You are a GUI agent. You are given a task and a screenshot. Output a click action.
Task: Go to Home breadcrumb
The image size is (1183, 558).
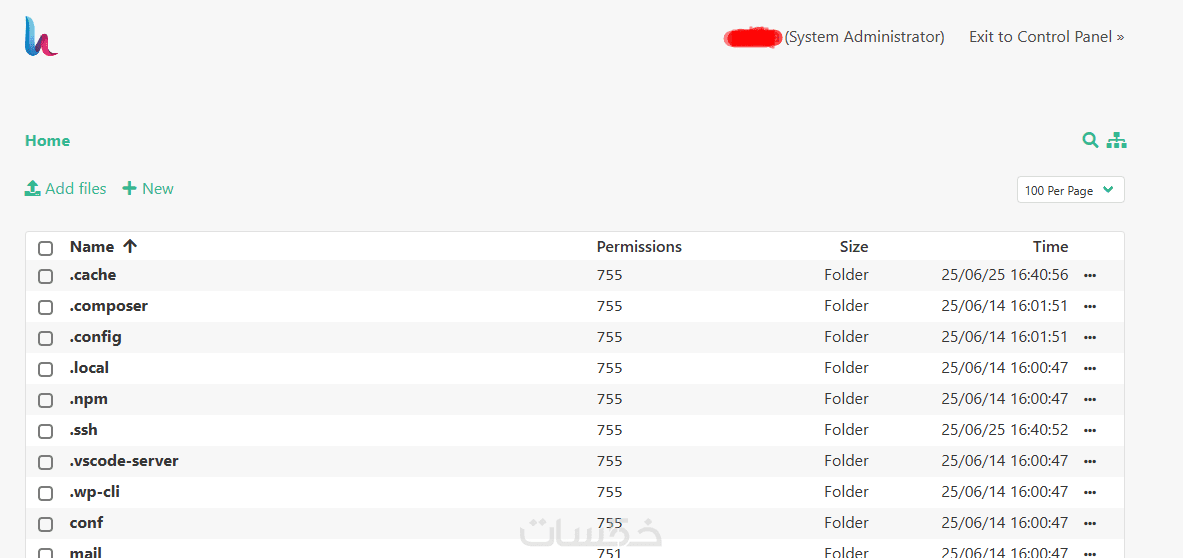(x=47, y=141)
